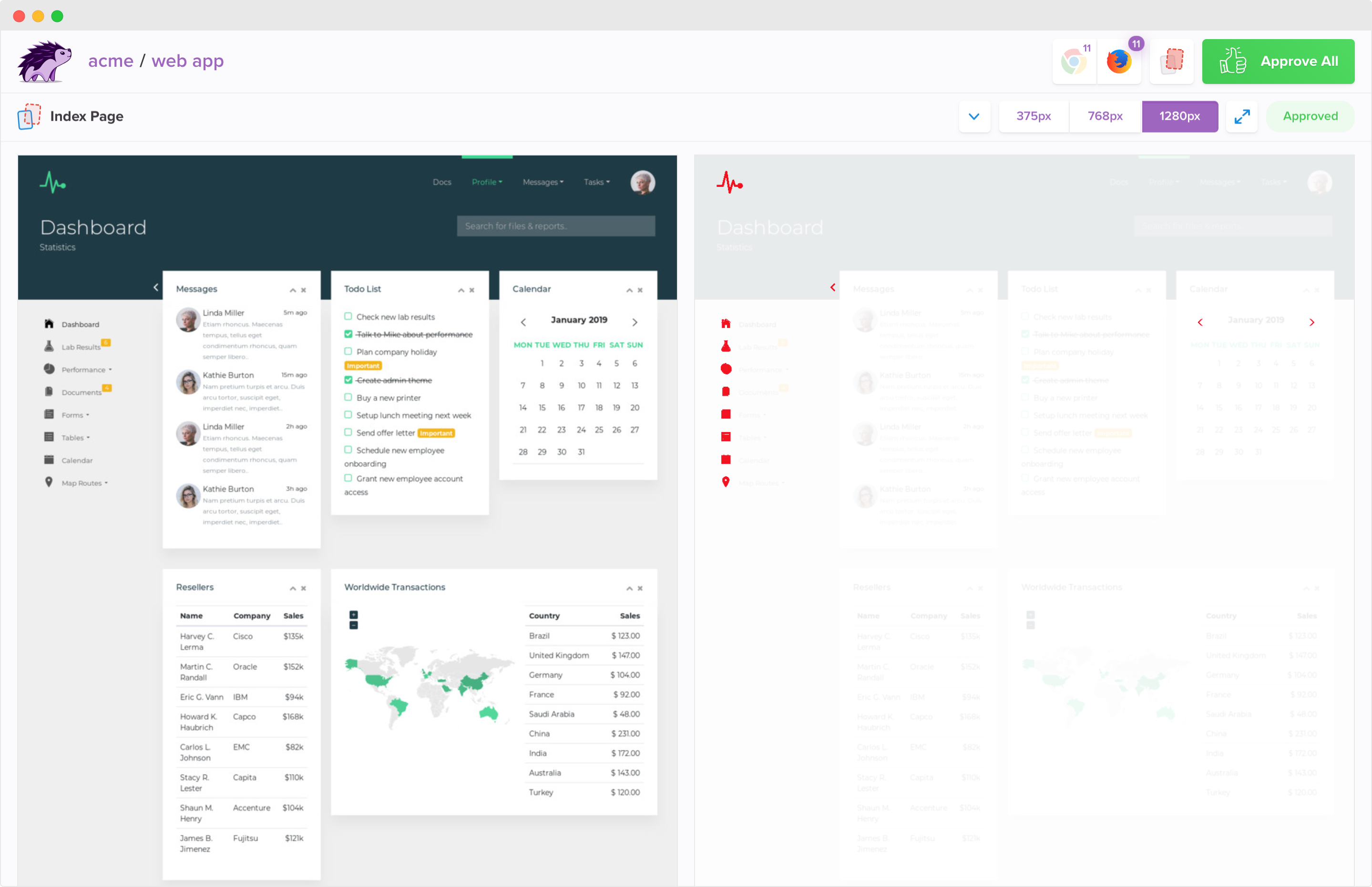Click the Lab Results flask icon in sidebar

tap(49, 346)
